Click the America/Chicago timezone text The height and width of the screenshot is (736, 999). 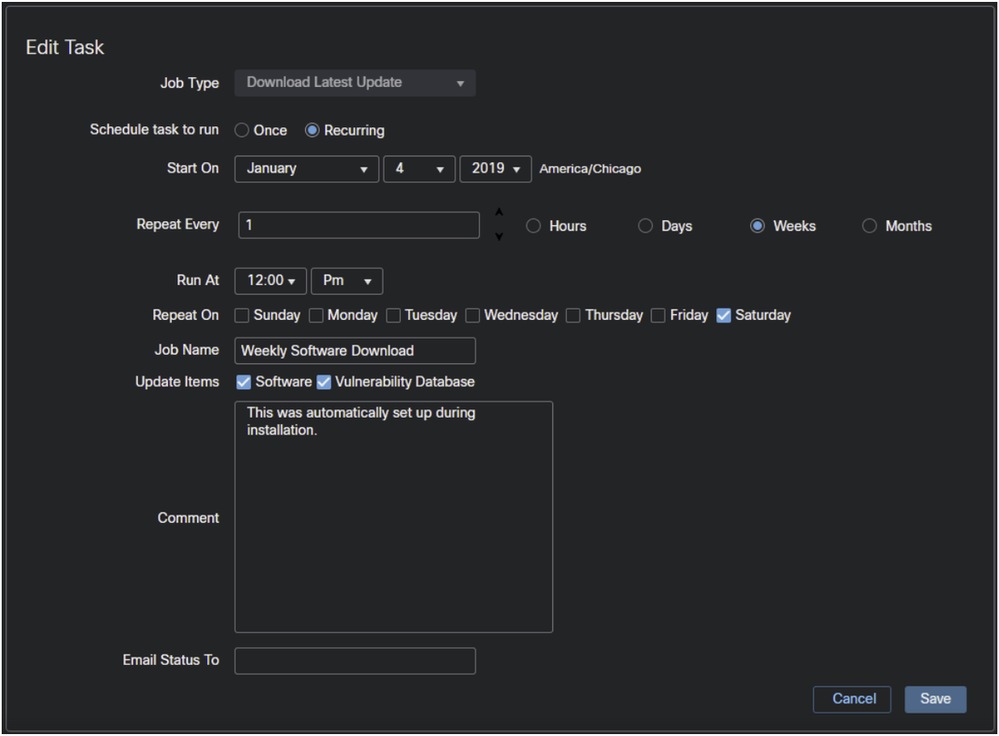590,169
